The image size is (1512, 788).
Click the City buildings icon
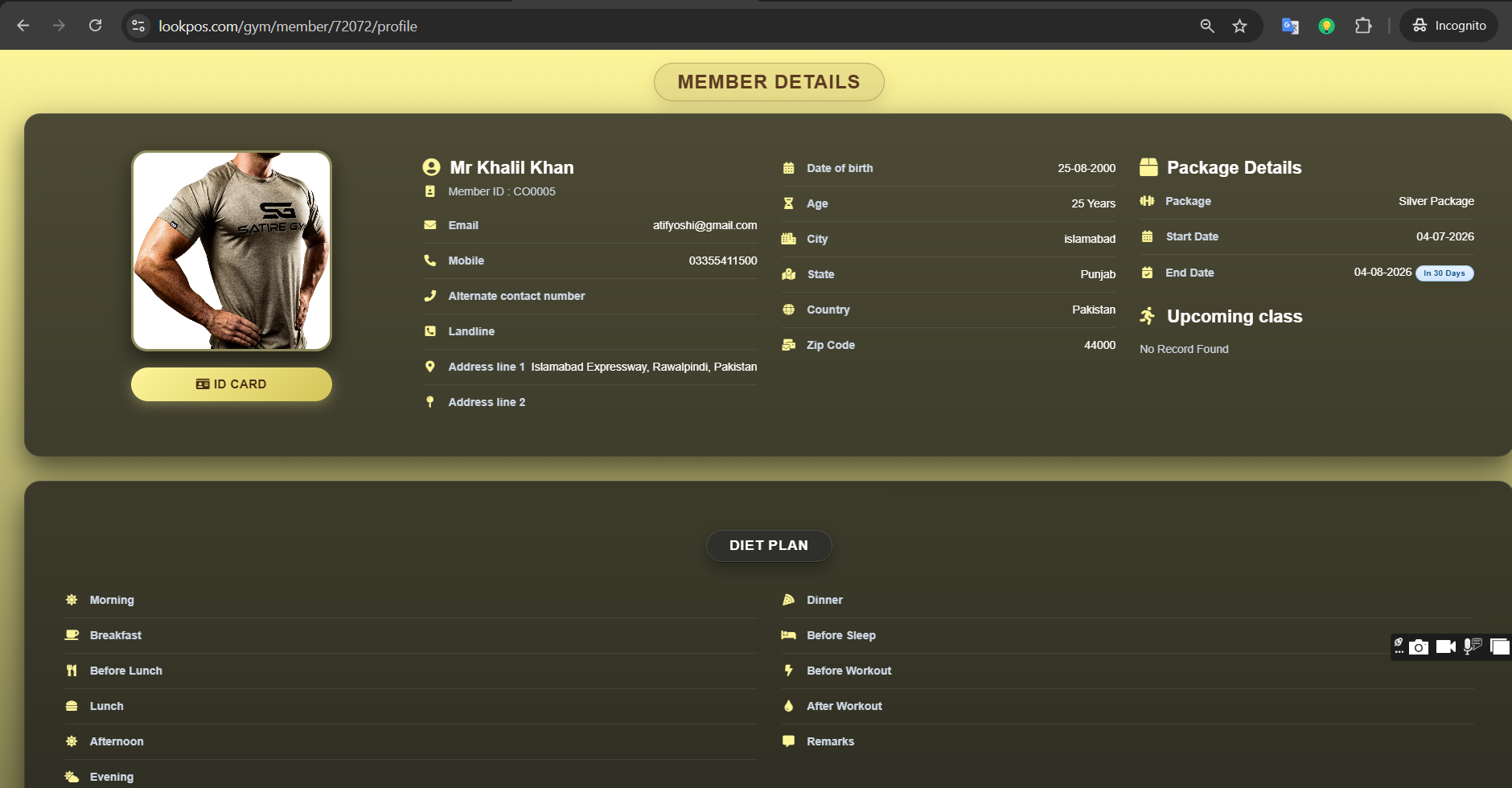(789, 239)
